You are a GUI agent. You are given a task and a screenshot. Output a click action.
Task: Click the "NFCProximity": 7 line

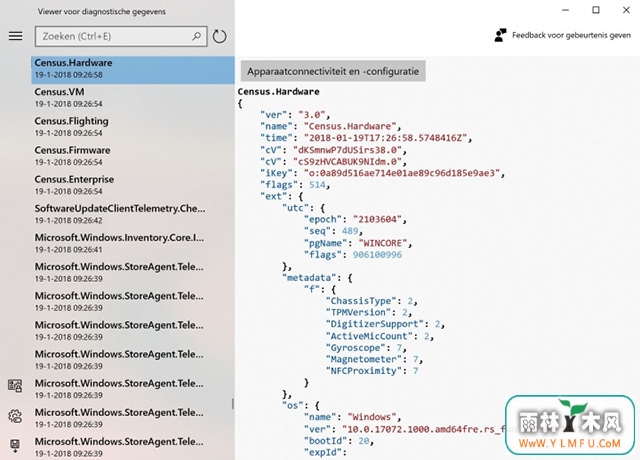(372, 371)
